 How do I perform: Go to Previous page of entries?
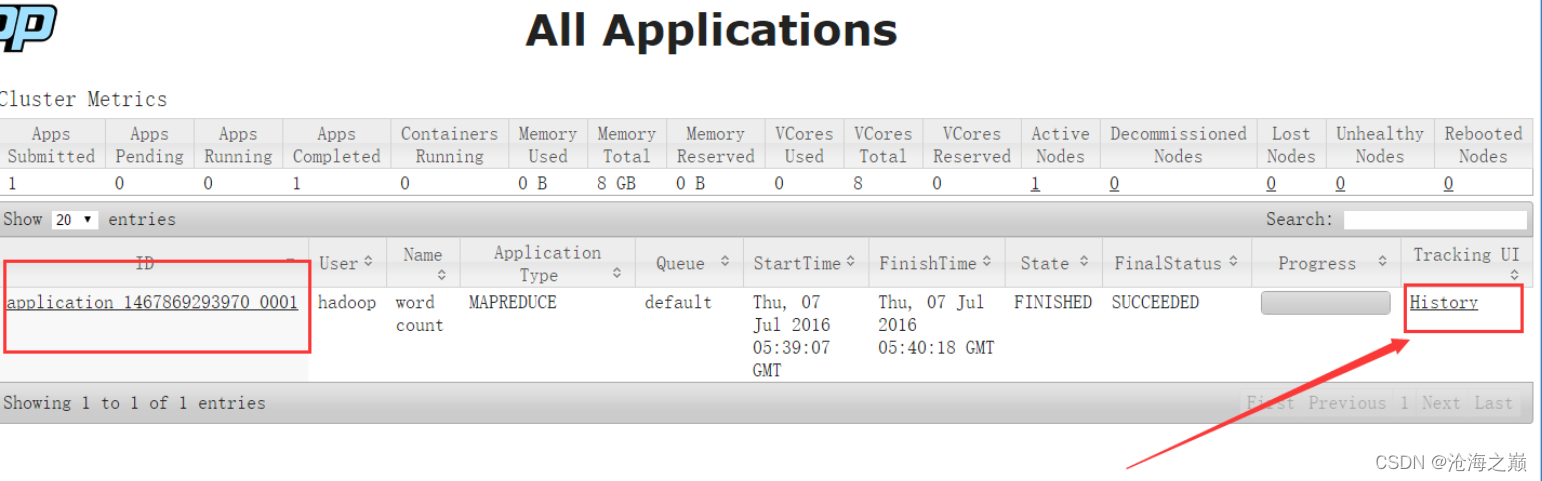click(x=1347, y=403)
